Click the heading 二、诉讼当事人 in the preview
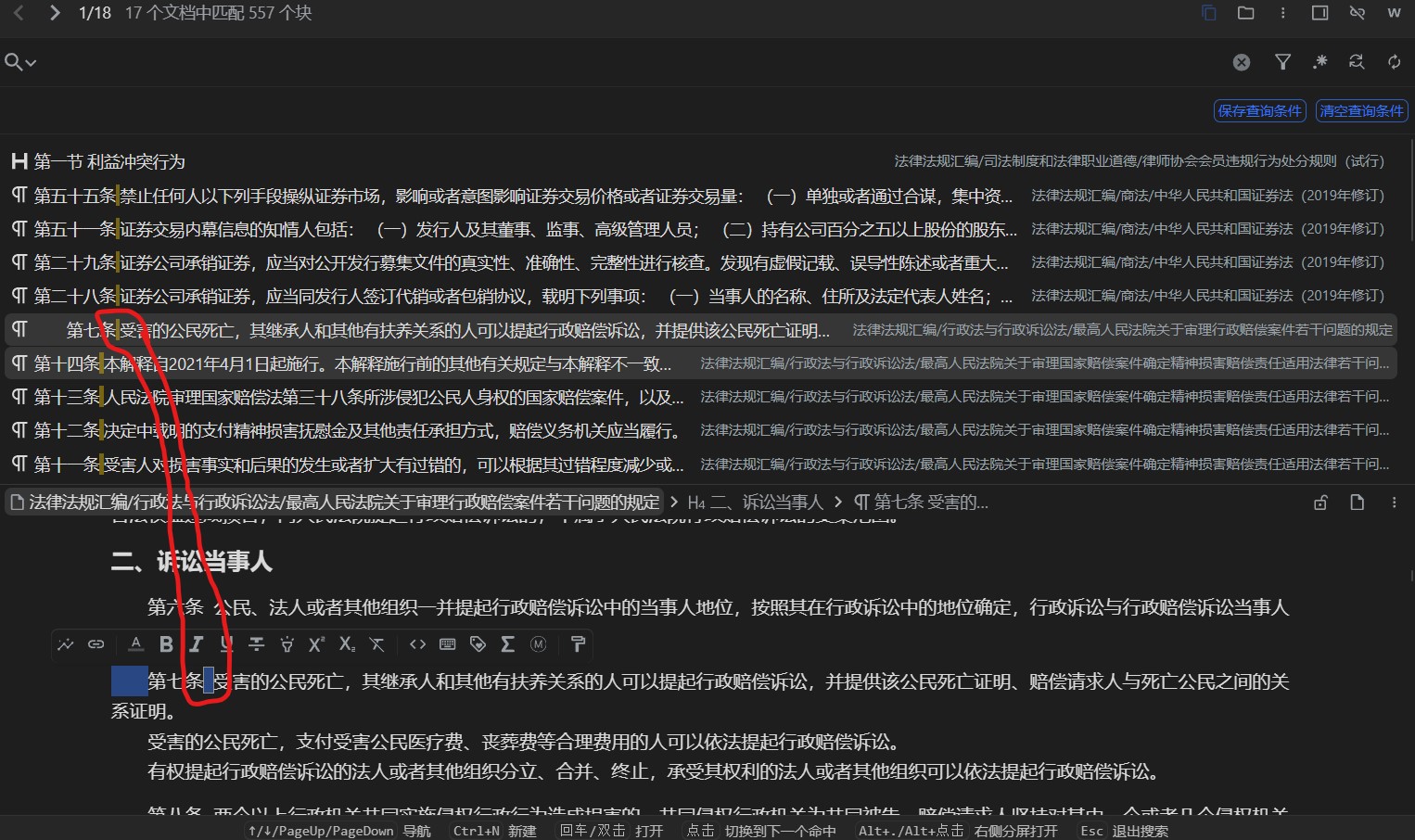This screenshot has height=840, width=1415. pos(192,562)
